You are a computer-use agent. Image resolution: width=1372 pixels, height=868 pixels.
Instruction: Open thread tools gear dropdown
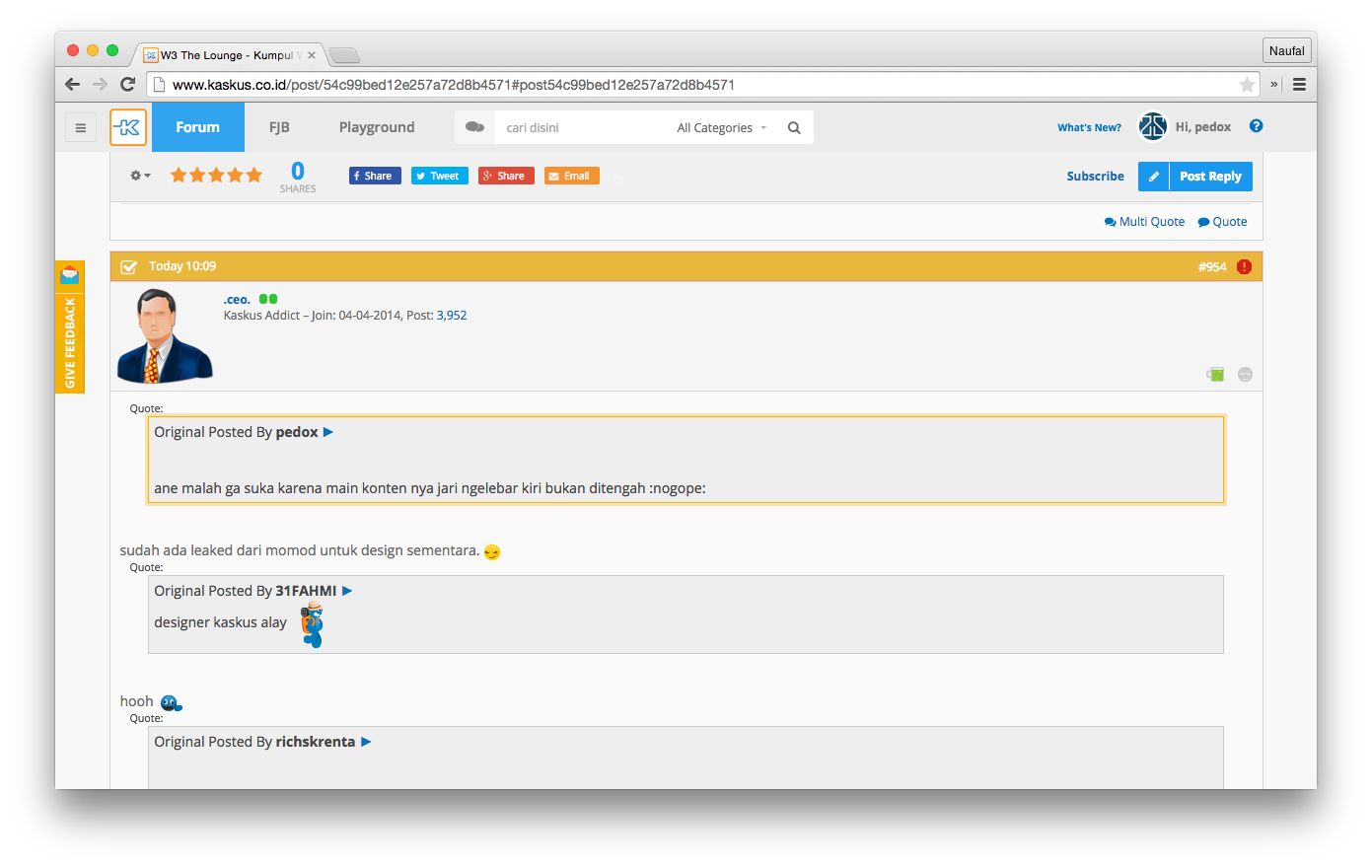pos(140,176)
